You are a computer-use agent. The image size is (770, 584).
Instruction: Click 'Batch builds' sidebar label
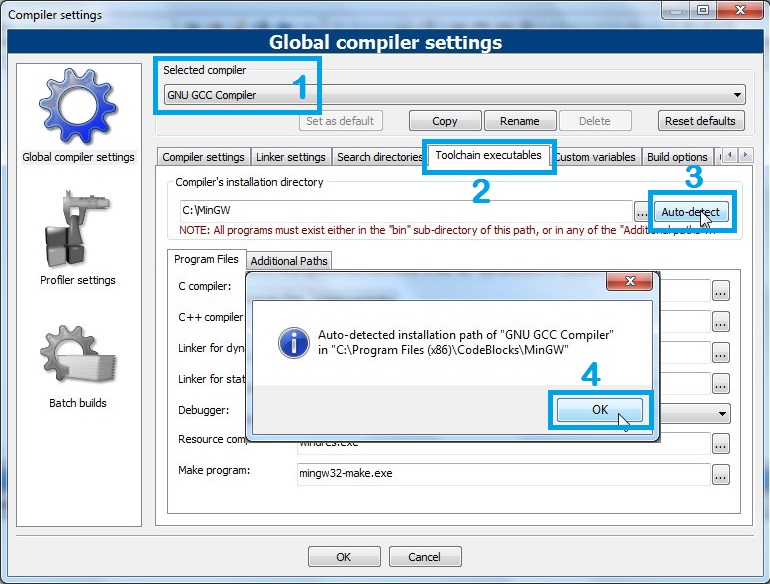click(x=78, y=403)
